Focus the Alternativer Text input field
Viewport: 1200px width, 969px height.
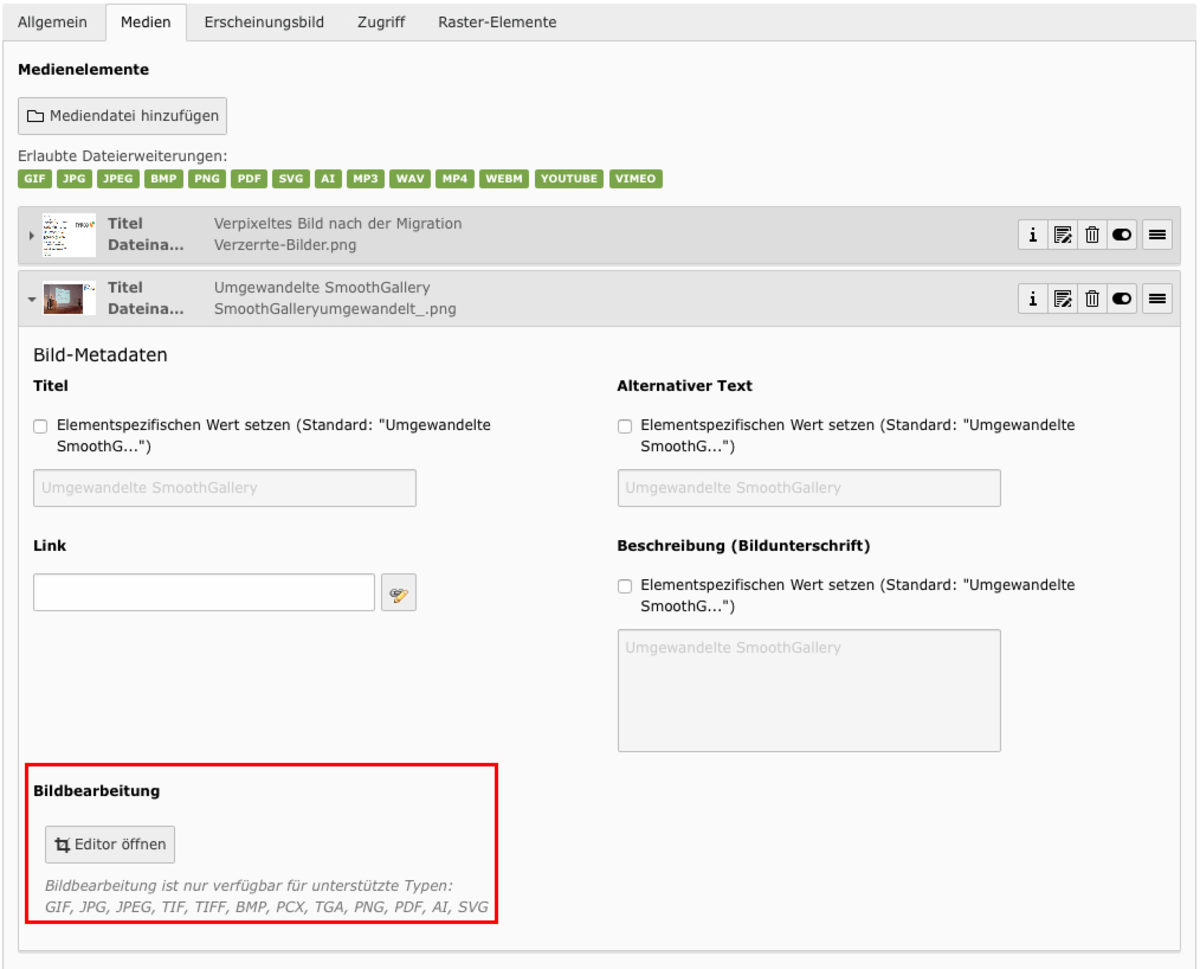pyautogui.click(x=809, y=488)
